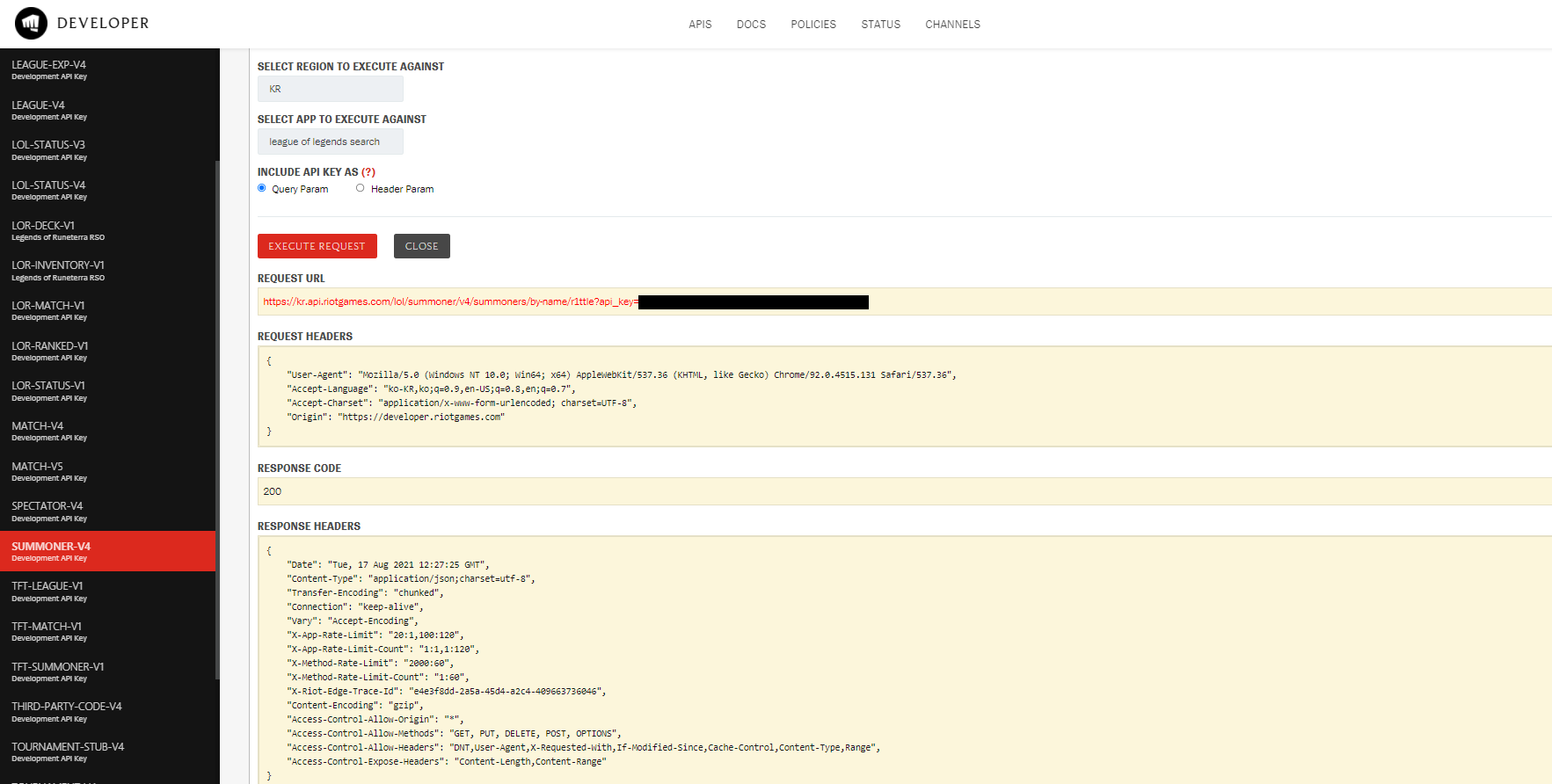Viewport: 1552px width, 784px height.
Task: Select MATCH-V4 in sidebar
Action: click(x=108, y=431)
